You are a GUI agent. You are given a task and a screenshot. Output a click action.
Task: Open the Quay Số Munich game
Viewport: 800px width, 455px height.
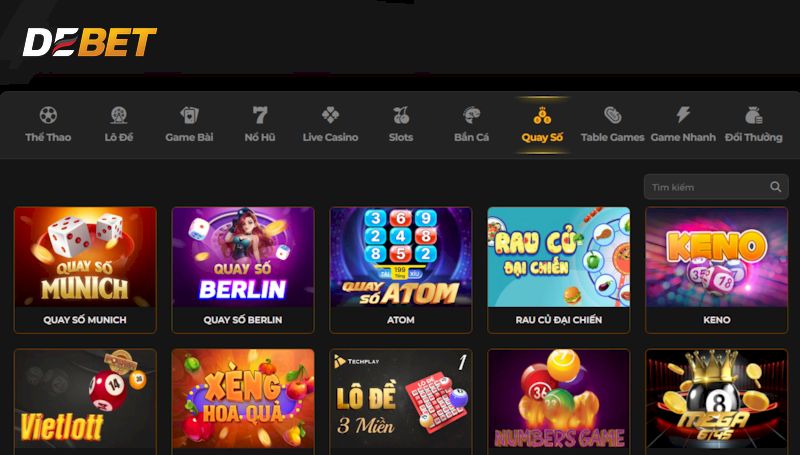(x=85, y=270)
